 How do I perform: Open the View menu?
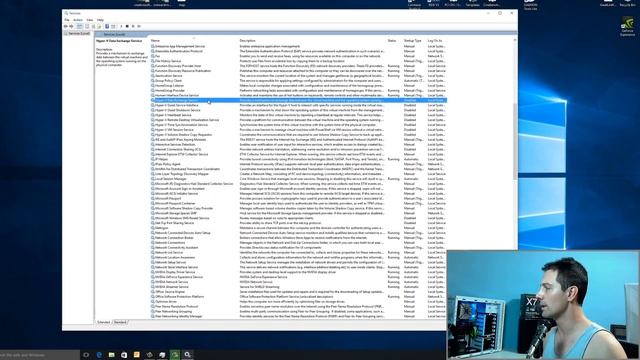[90, 20]
